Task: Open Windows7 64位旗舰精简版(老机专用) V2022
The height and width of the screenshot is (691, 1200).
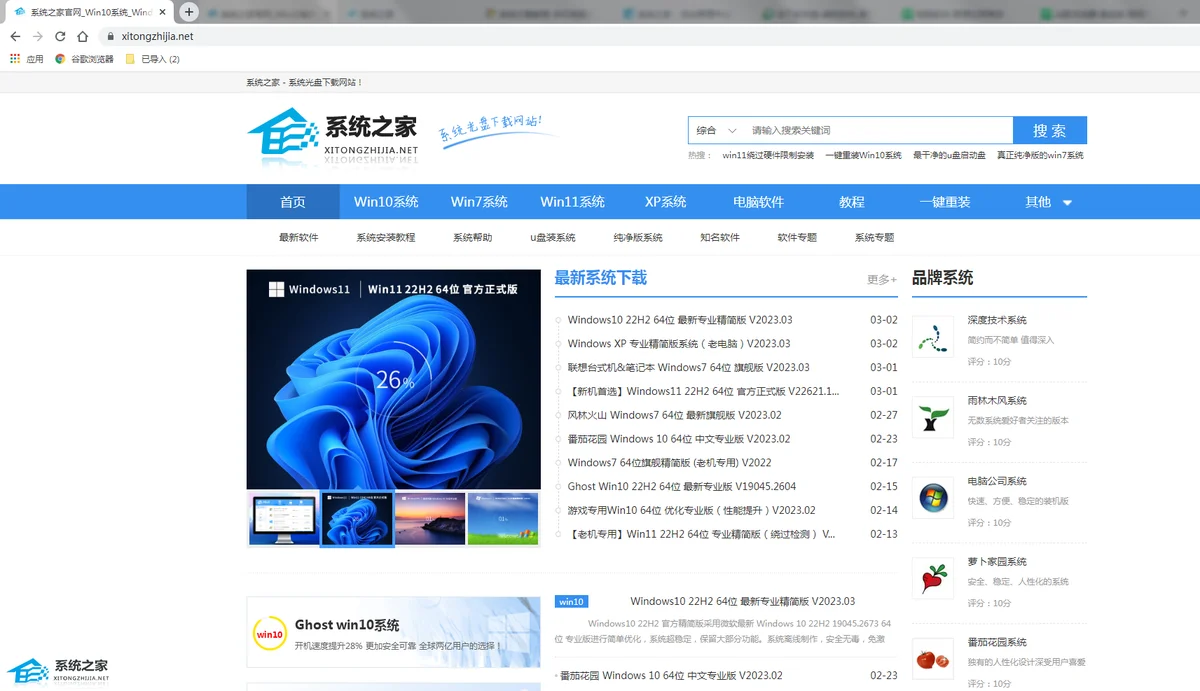Action: [669, 463]
